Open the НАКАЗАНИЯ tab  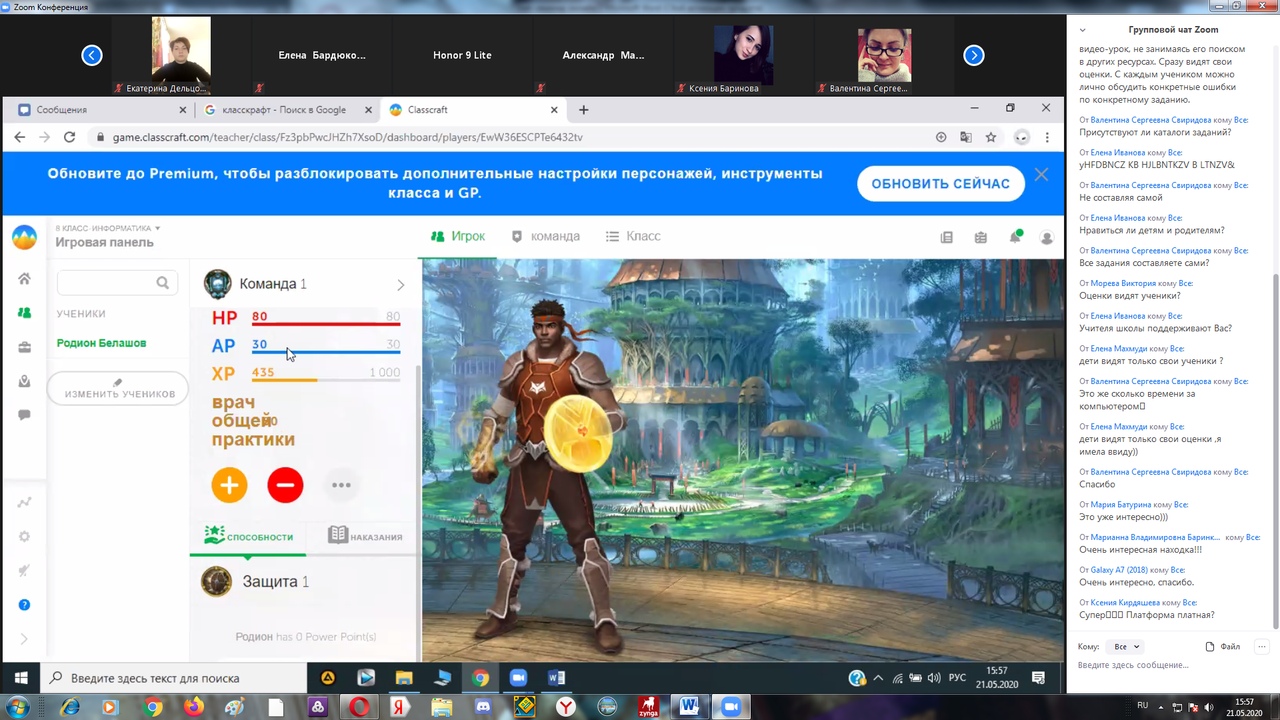[x=365, y=537]
